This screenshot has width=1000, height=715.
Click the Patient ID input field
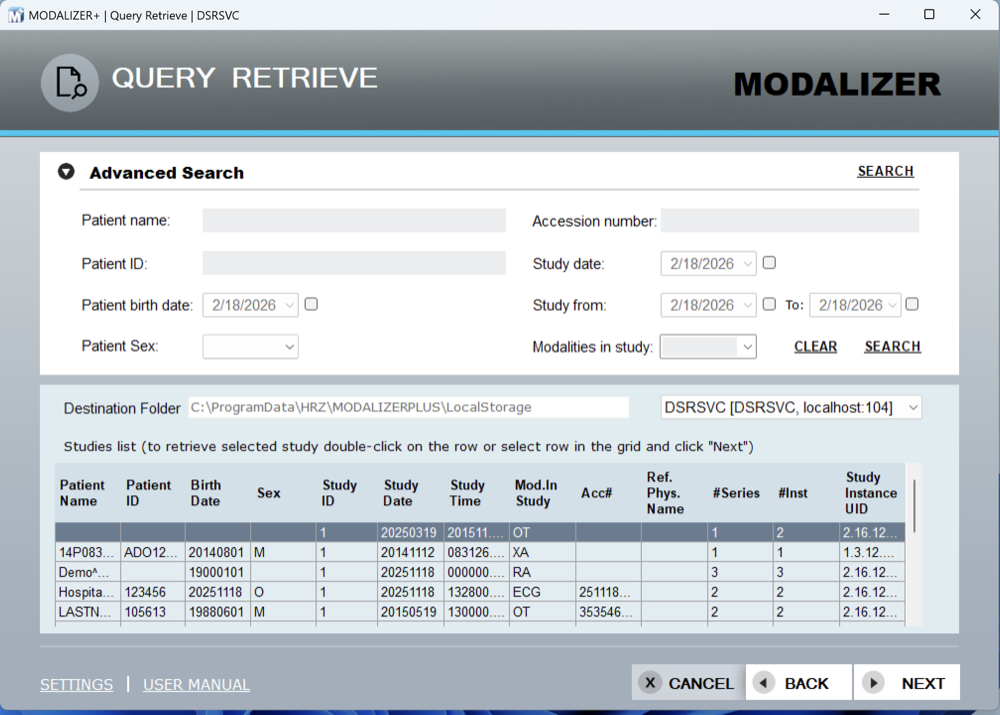(354, 263)
